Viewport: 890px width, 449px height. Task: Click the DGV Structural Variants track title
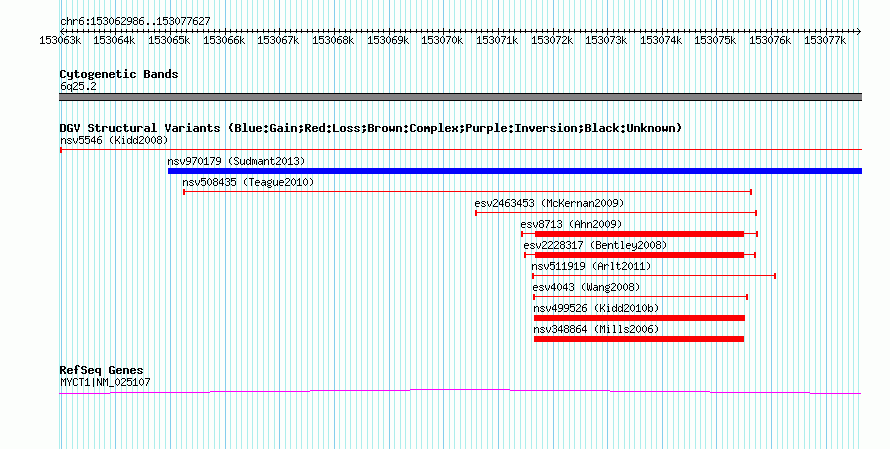[x=371, y=128]
